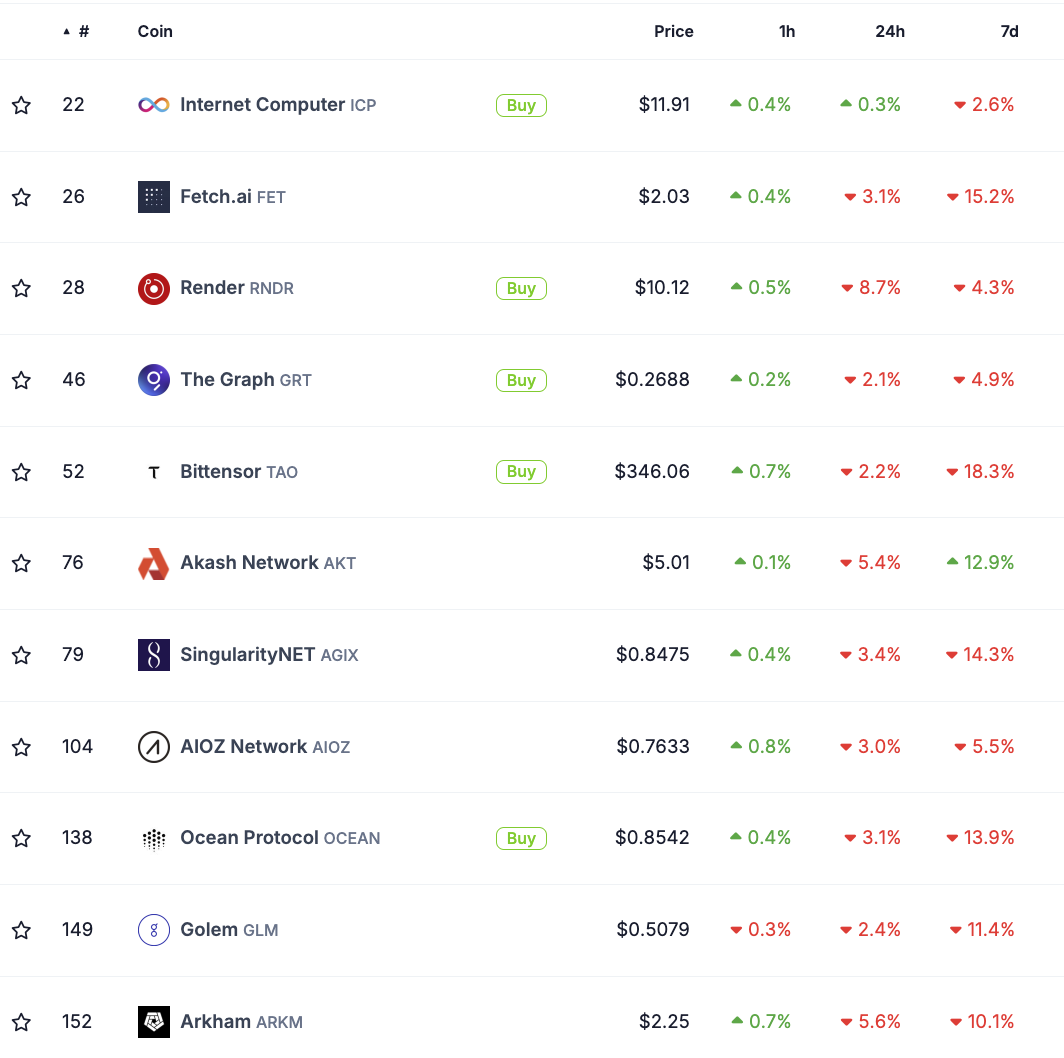Add Golem to watchlist via star
The height and width of the screenshot is (1058, 1064).
point(21,930)
